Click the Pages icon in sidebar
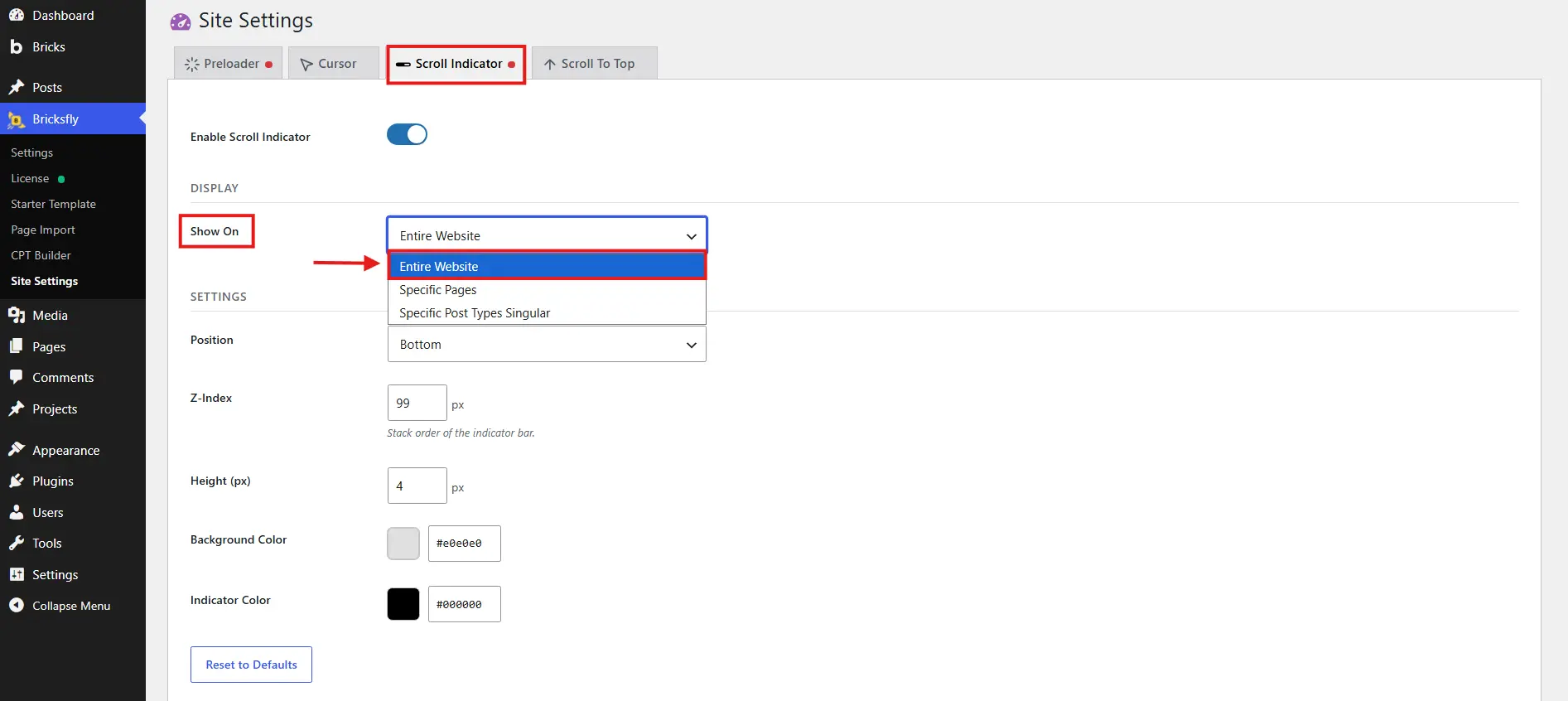The width and height of the screenshot is (1568, 701). (x=17, y=346)
